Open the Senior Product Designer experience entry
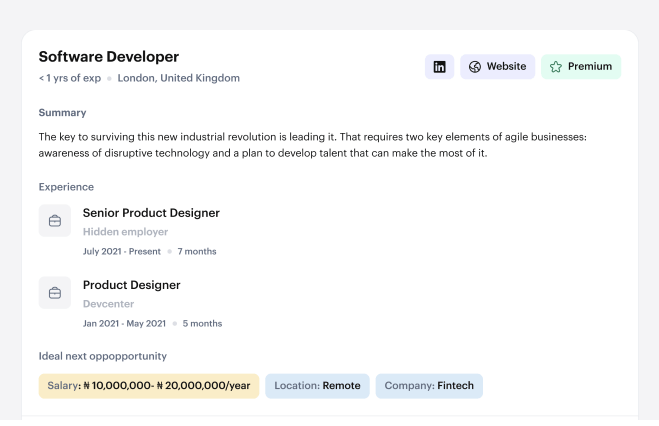 click(151, 213)
